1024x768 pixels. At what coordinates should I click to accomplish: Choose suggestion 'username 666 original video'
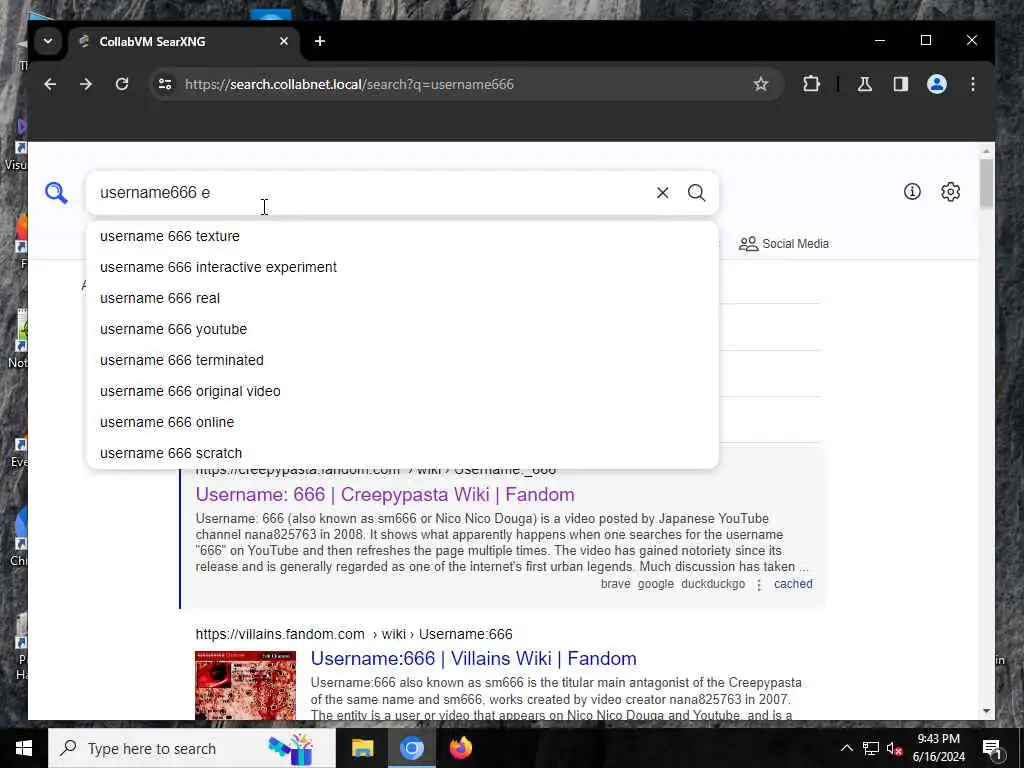coord(402,391)
